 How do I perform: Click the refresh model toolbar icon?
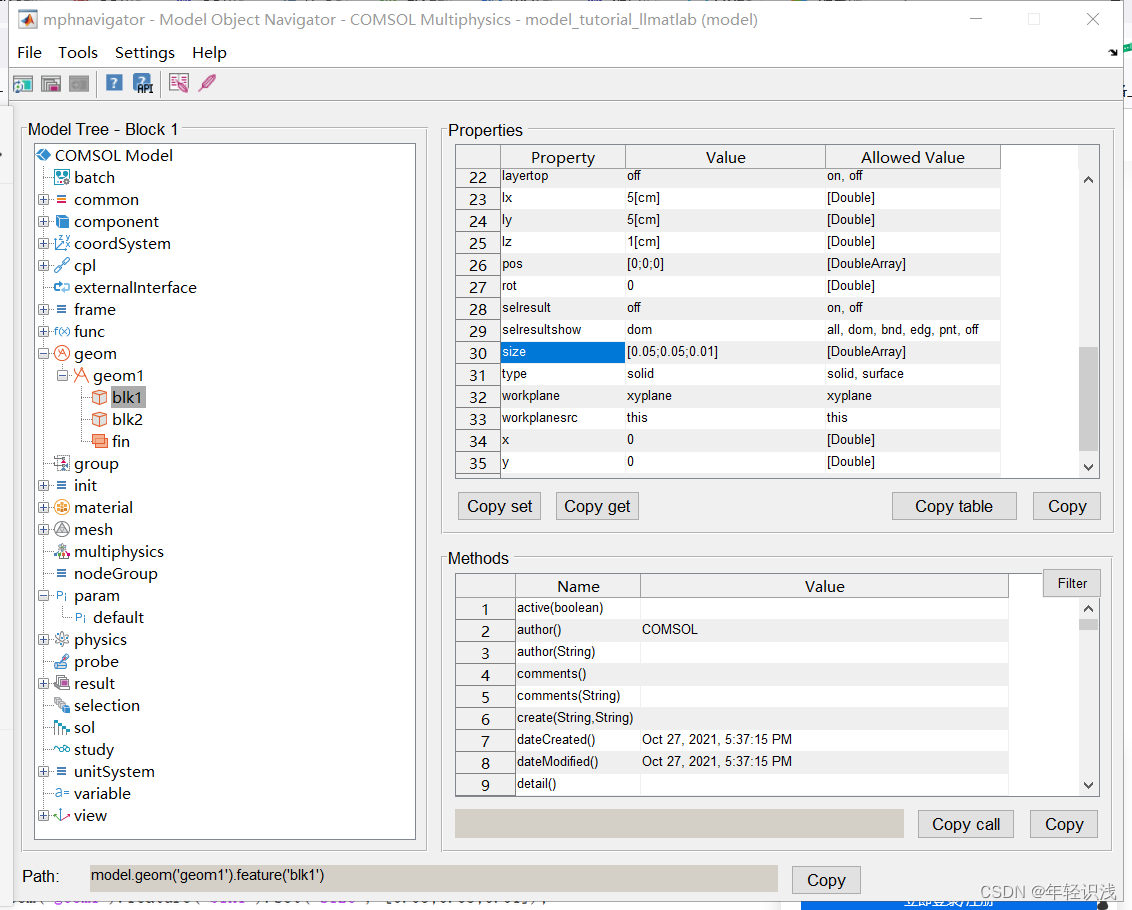click(x=23, y=84)
